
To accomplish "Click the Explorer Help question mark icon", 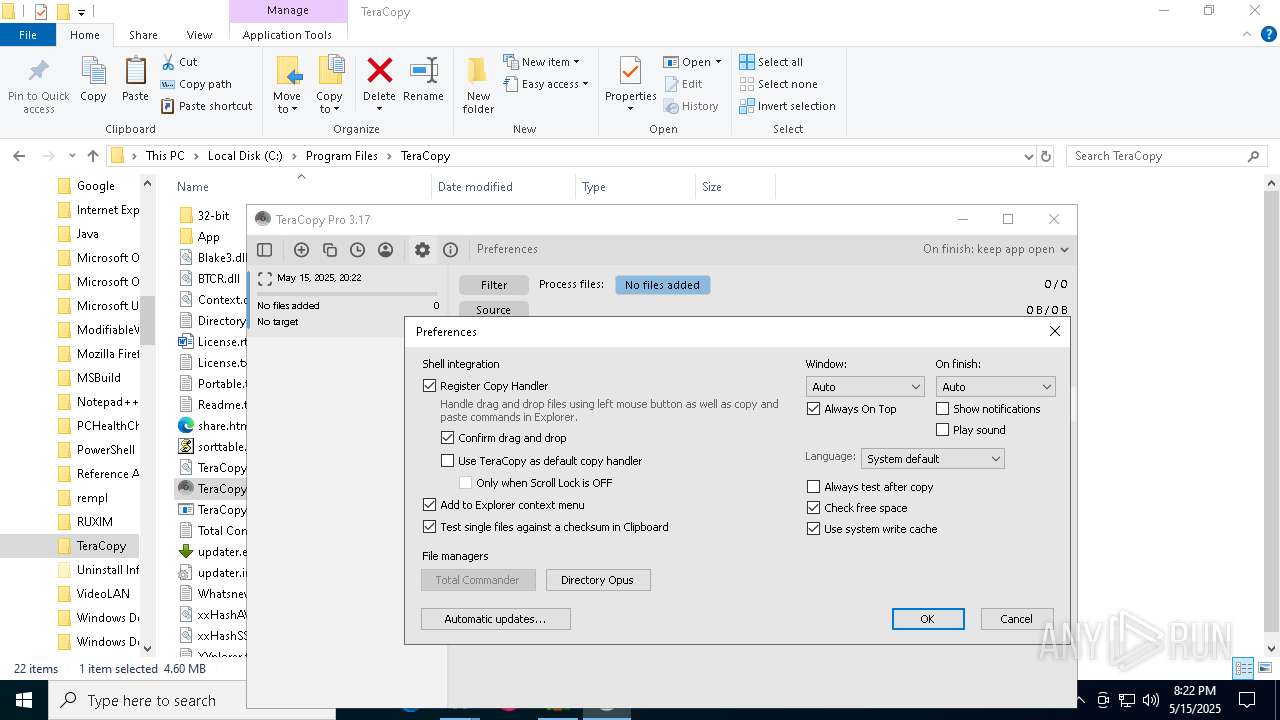I will tap(1269, 35).
